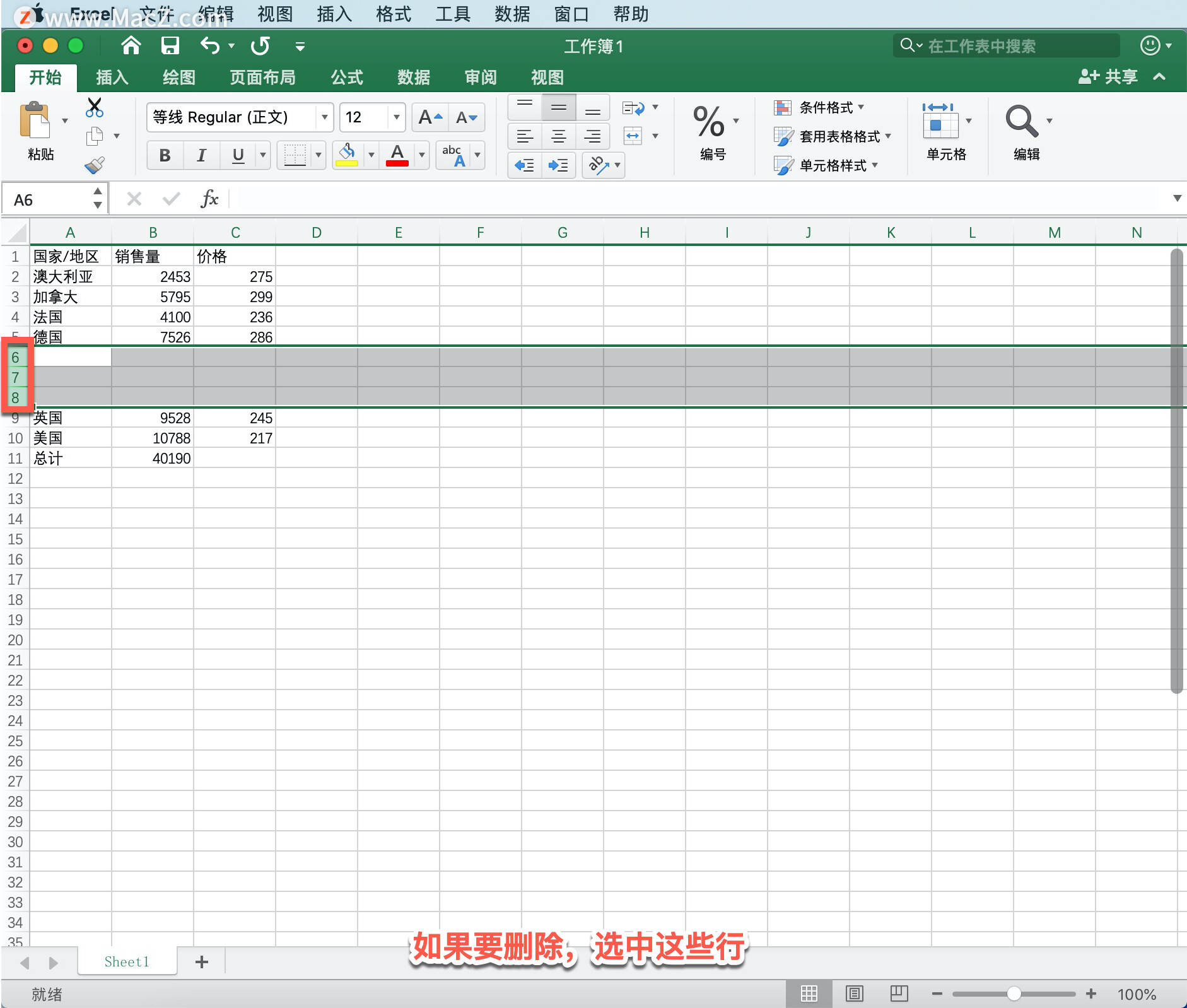Switch to the 公式 ribbon tab
Screen dimensions: 1187x1008
(346, 77)
